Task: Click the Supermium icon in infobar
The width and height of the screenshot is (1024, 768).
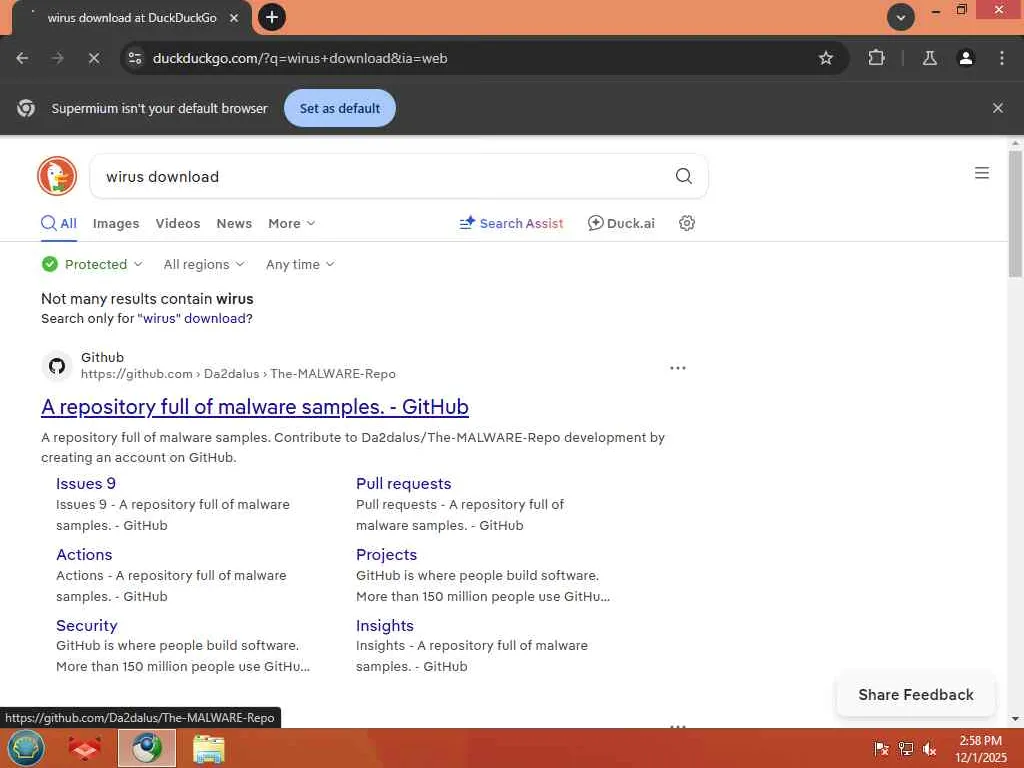Action: click(x=26, y=108)
